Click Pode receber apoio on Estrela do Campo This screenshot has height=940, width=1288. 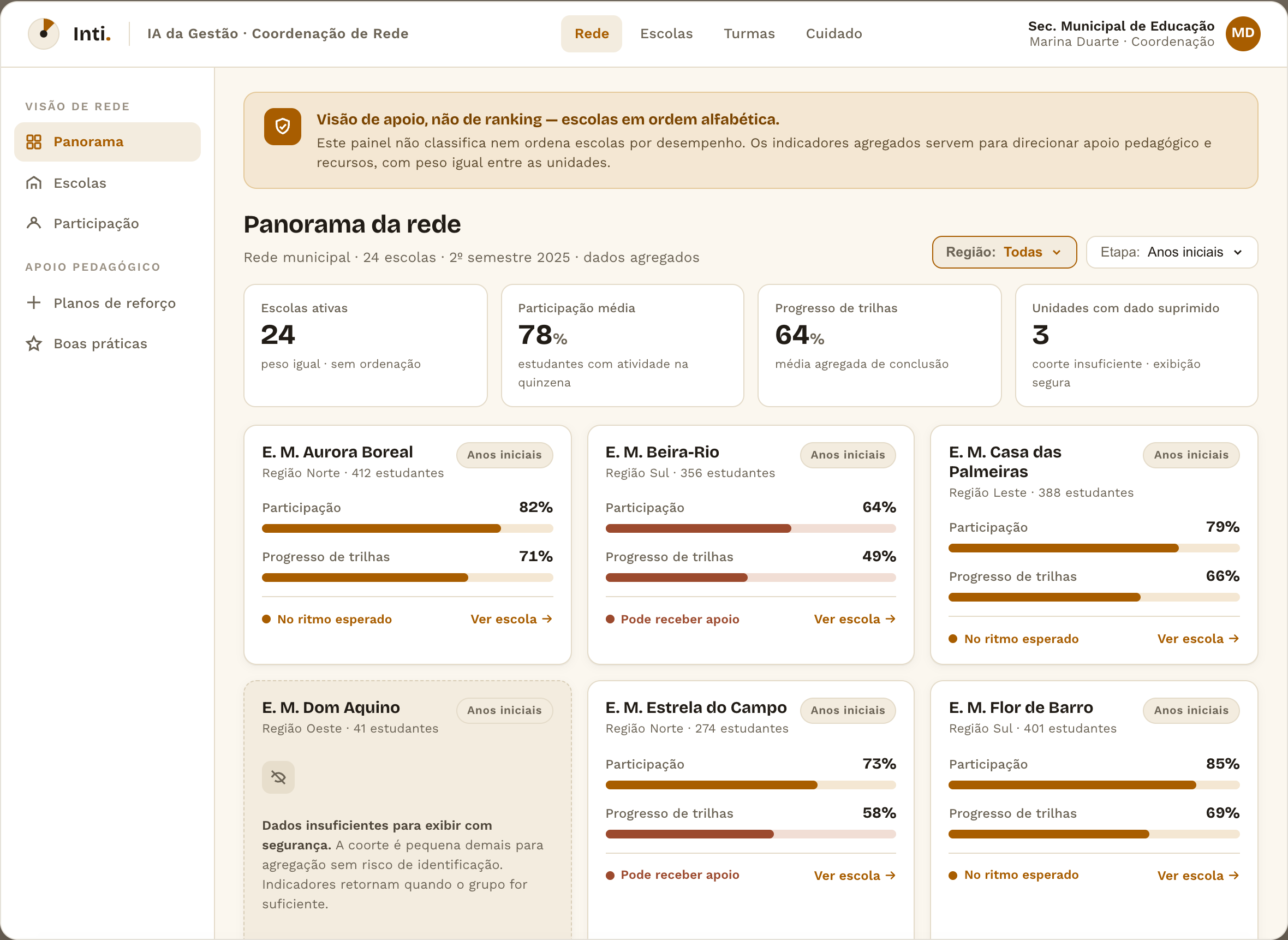click(672, 875)
